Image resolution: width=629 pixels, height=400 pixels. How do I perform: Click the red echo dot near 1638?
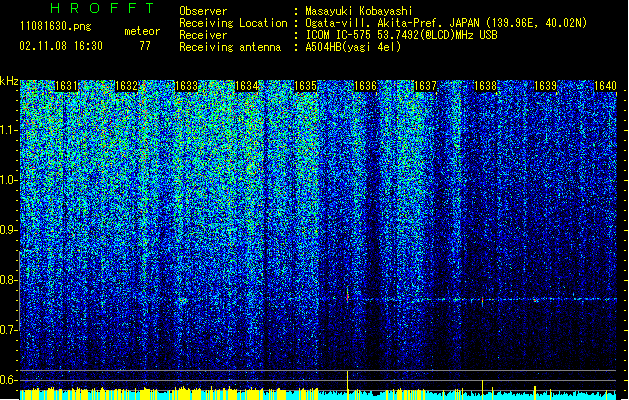click(x=482, y=301)
